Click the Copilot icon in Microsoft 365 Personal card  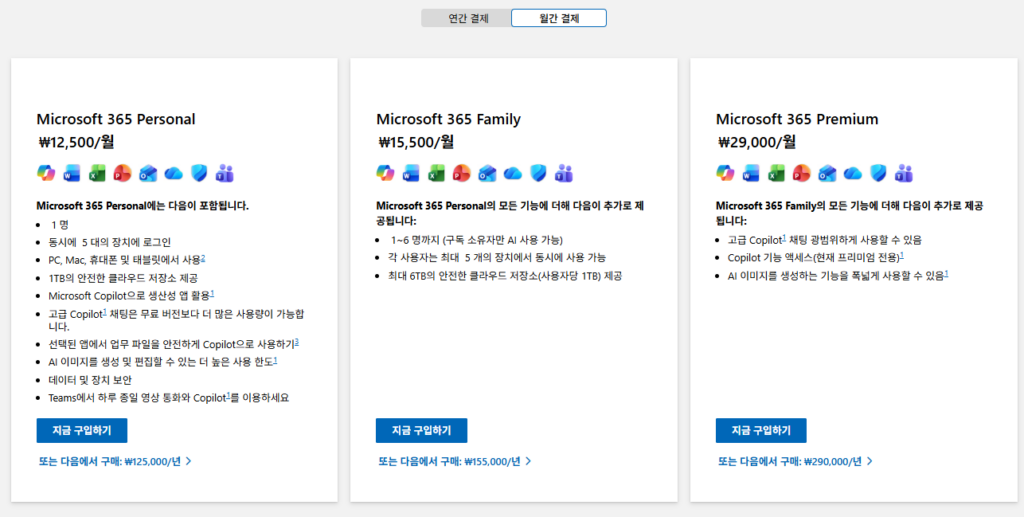[x=46, y=173]
